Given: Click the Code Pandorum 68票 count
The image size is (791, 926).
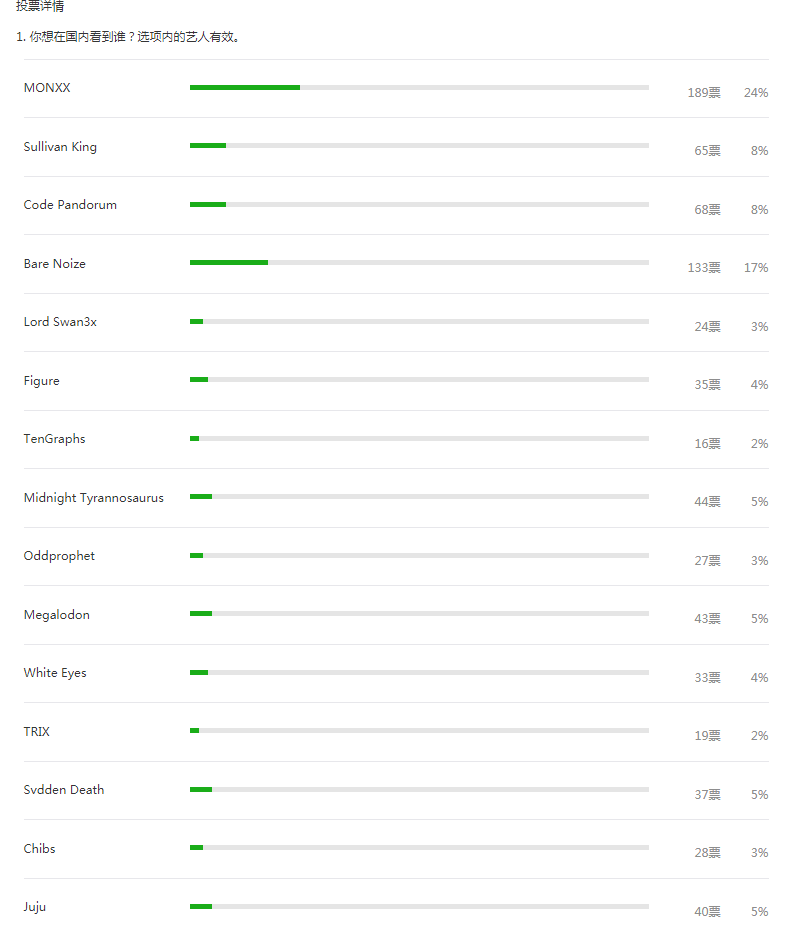Looking at the screenshot, I should pyautogui.click(x=707, y=210).
